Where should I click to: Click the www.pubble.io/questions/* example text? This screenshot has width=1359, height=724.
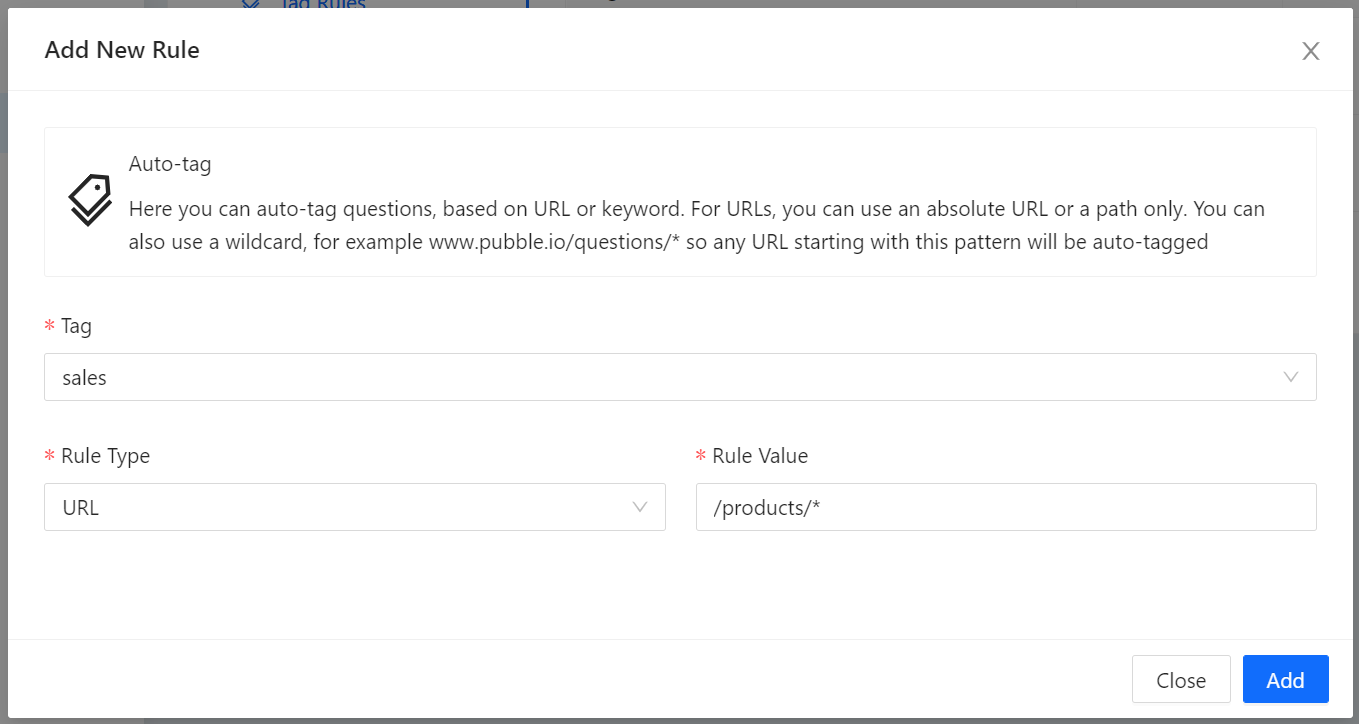tap(554, 242)
